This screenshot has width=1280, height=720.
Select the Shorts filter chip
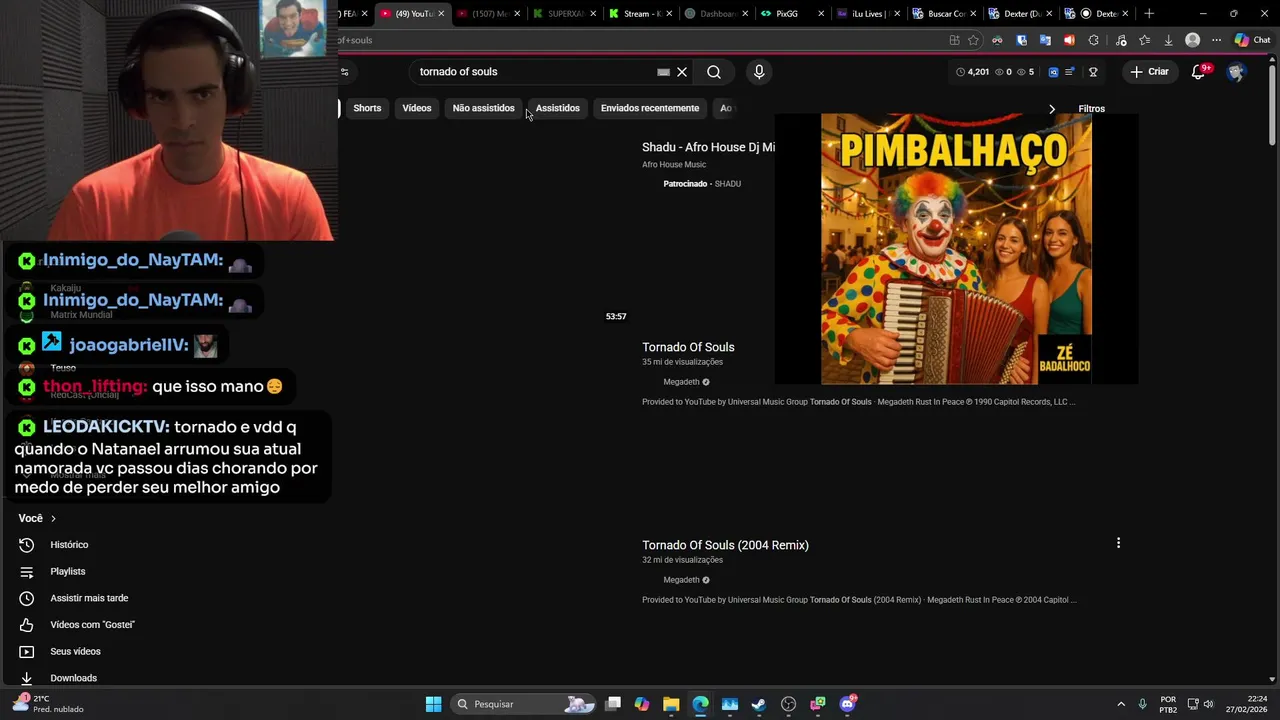[367, 108]
